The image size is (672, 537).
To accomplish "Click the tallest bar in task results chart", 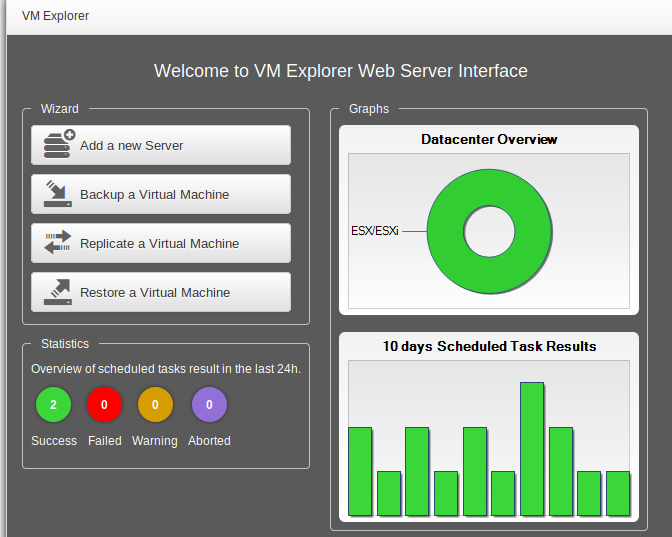I will (532, 449).
